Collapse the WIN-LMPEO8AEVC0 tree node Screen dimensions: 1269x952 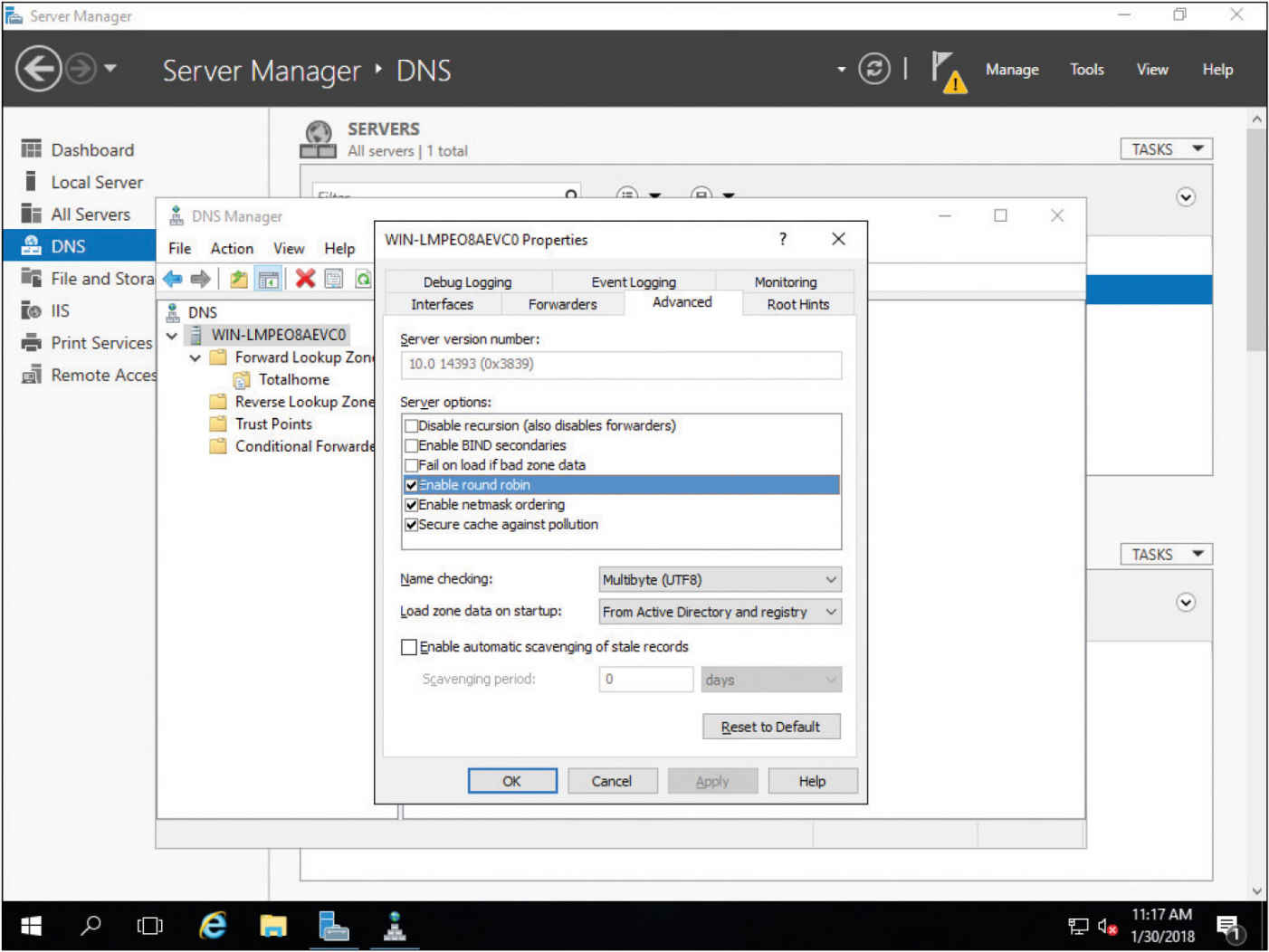[x=172, y=336]
